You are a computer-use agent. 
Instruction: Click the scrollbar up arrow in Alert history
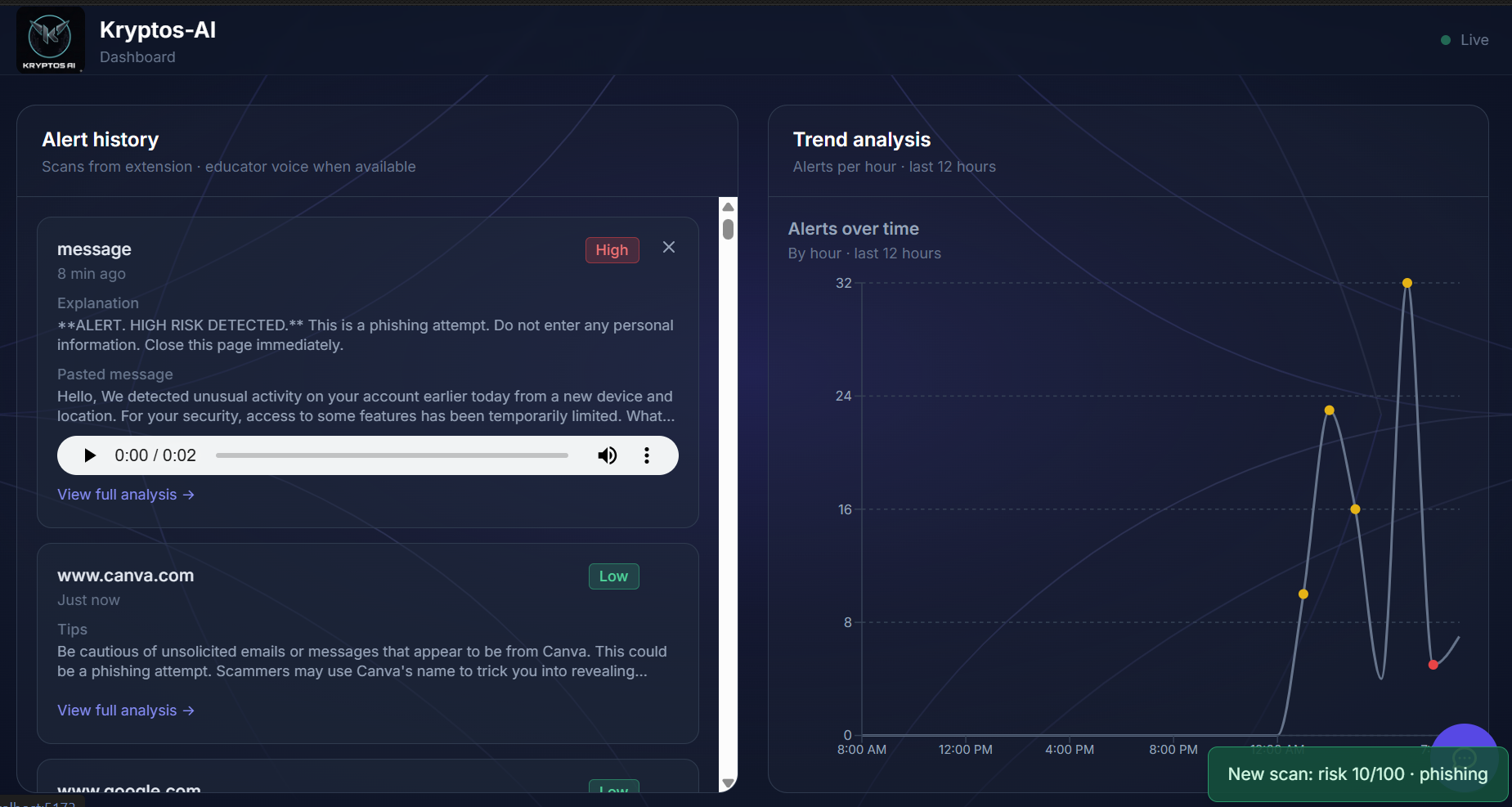click(728, 207)
